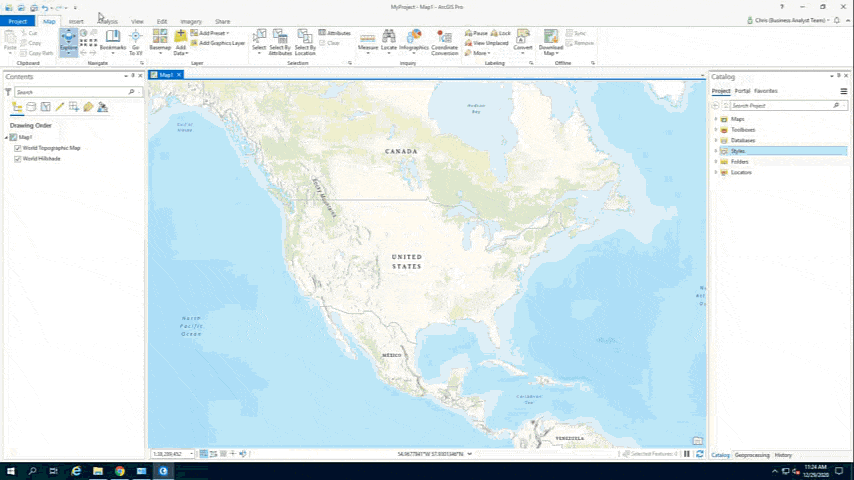The height and width of the screenshot is (480, 854).
Task: Click Add Graphics Layer
Action: tap(217, 43)
